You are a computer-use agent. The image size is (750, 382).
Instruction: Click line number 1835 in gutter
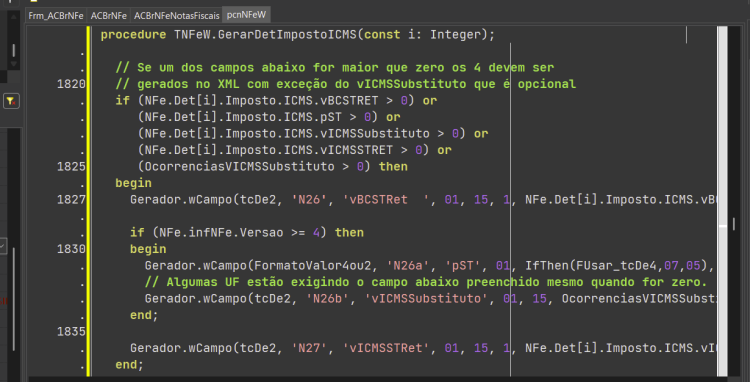pos(71,331)
